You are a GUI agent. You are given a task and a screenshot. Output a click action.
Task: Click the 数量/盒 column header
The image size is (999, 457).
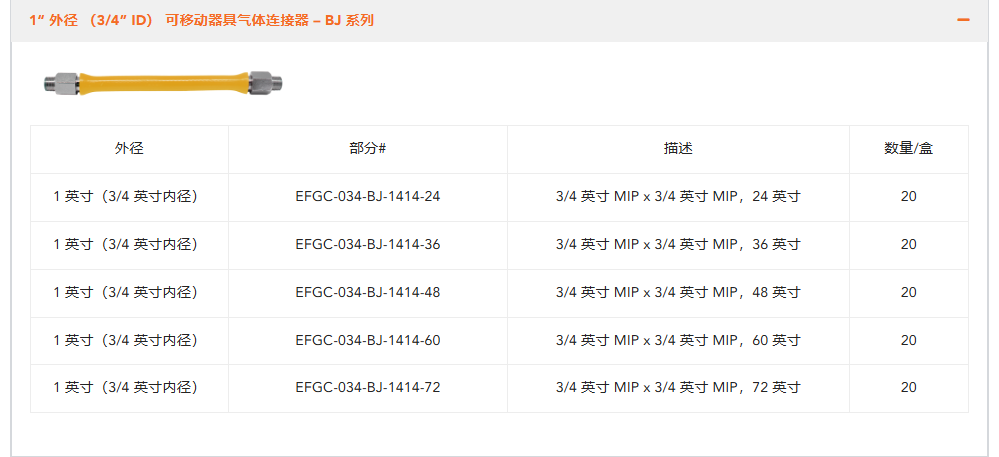click(908, 148)
